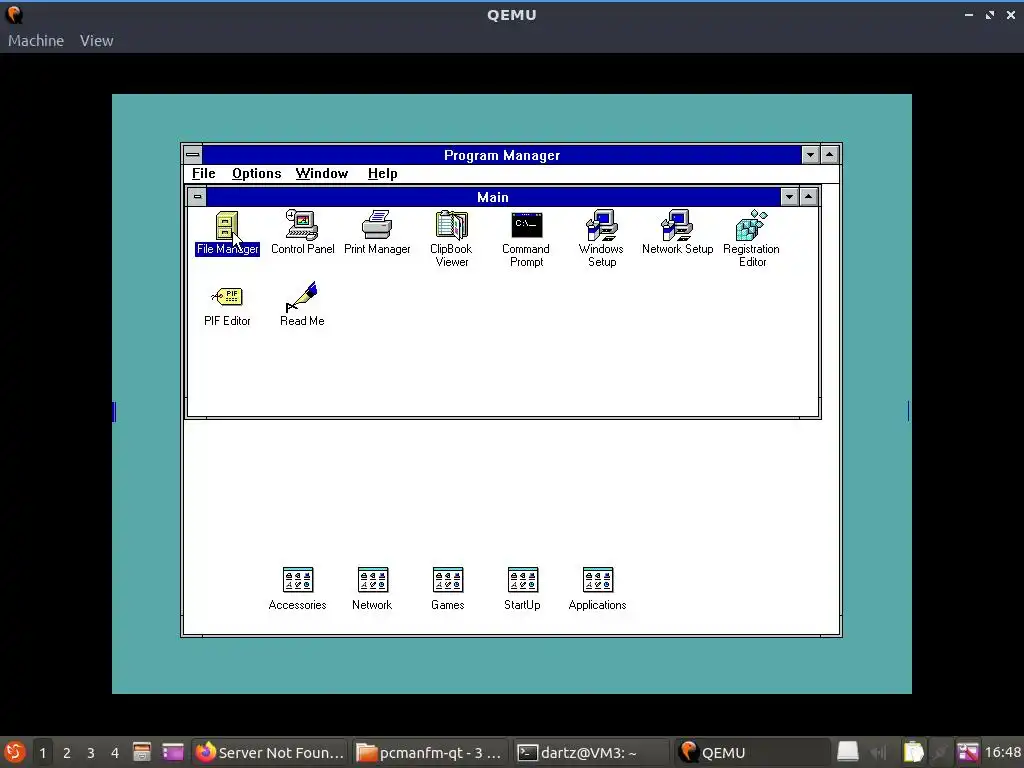Maximize the Main group window
The image size is (1024, 768).
[x=808, y=197]
